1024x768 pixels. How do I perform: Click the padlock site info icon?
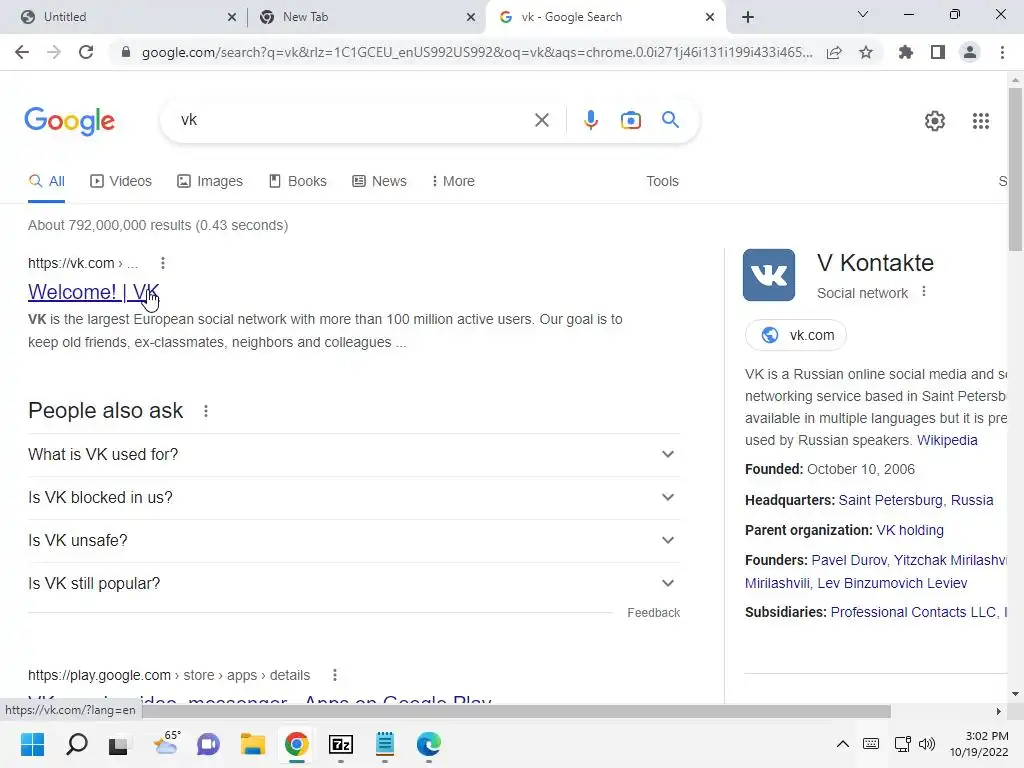pyautogui.click(x=126, y=52)
